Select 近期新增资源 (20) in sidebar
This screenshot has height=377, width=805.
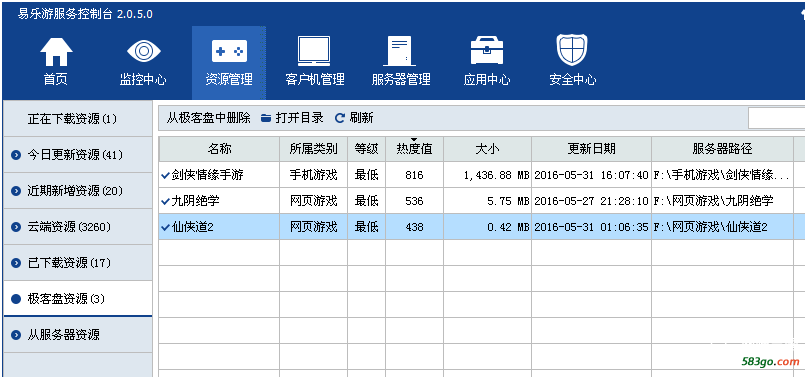click(78, 191)
